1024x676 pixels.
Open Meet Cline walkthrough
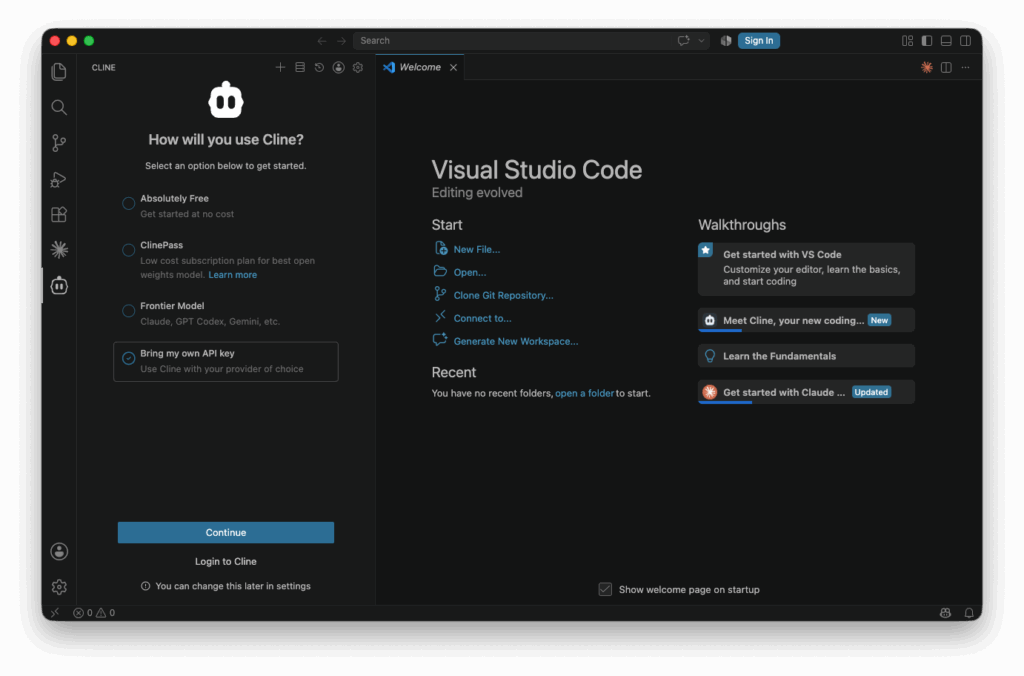coord(807,320)
